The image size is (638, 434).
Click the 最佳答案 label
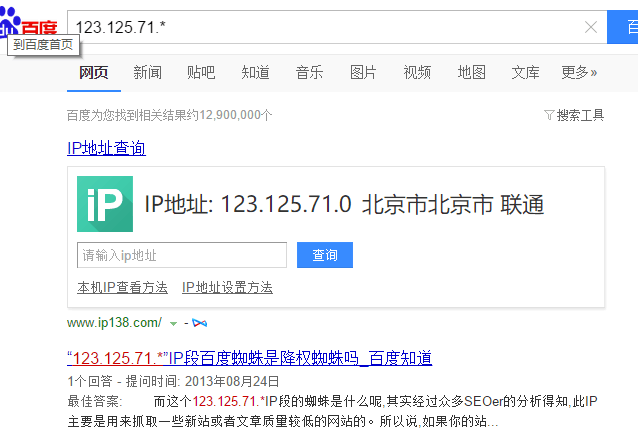click(95, 401)
